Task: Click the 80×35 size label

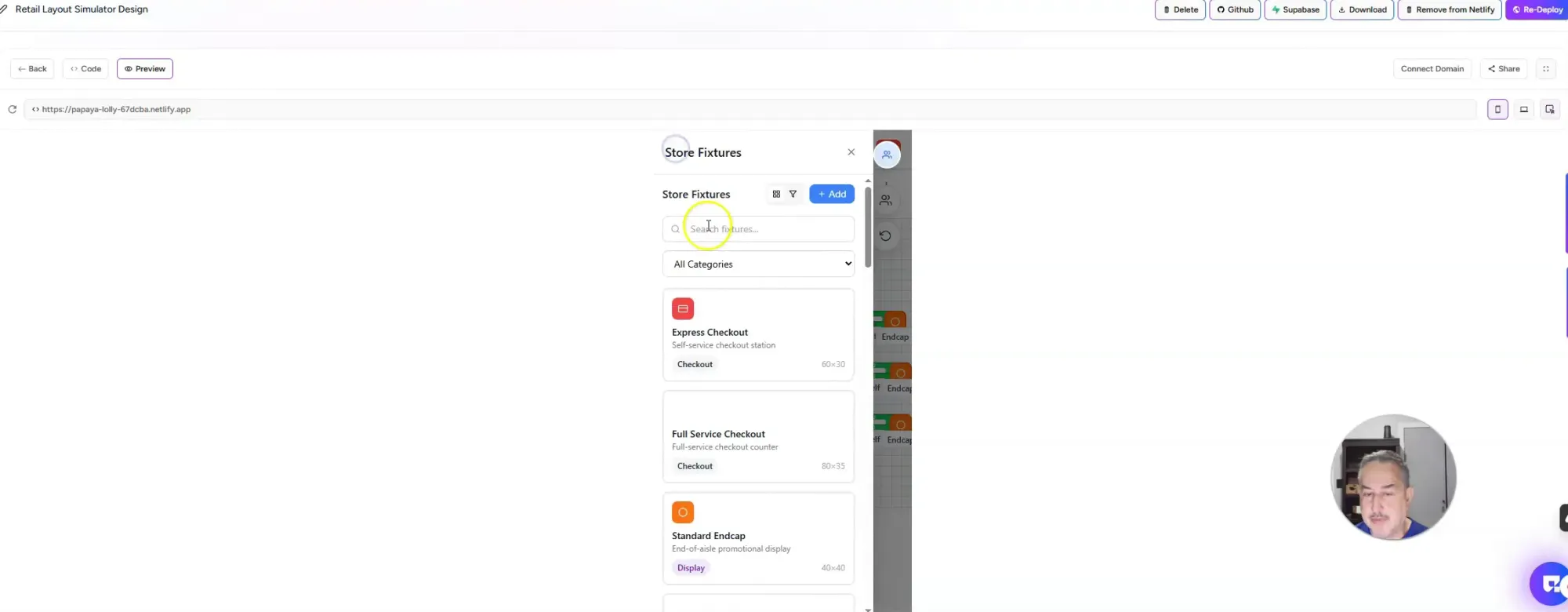Action: (x=833, y=466)
